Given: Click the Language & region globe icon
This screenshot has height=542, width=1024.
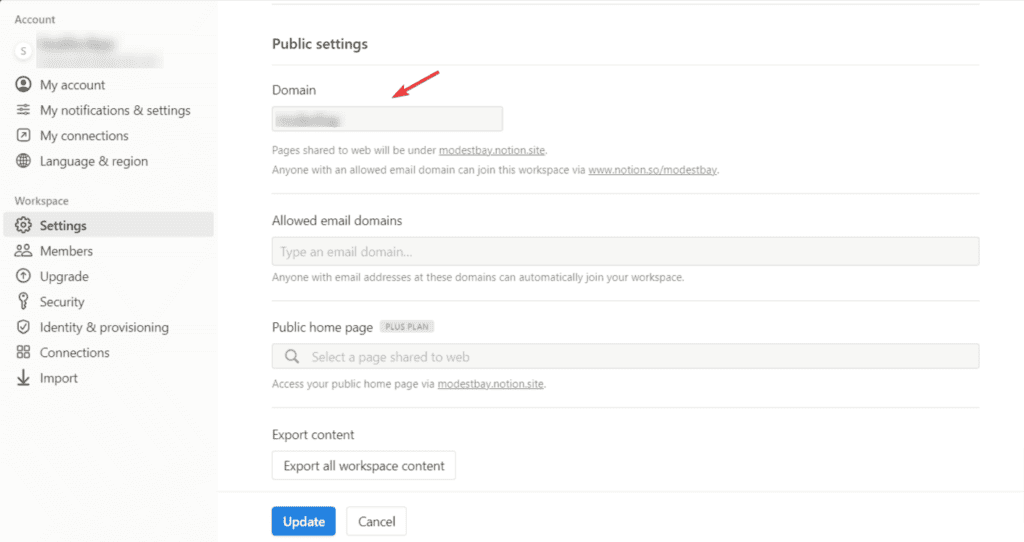Looking at the screenshot, I should 23,161.
